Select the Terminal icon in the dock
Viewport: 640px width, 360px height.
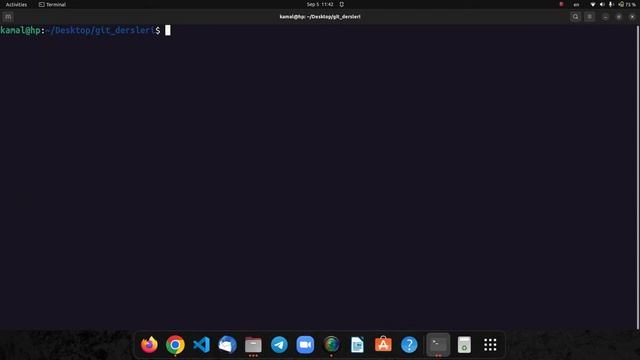coord(438,344)
